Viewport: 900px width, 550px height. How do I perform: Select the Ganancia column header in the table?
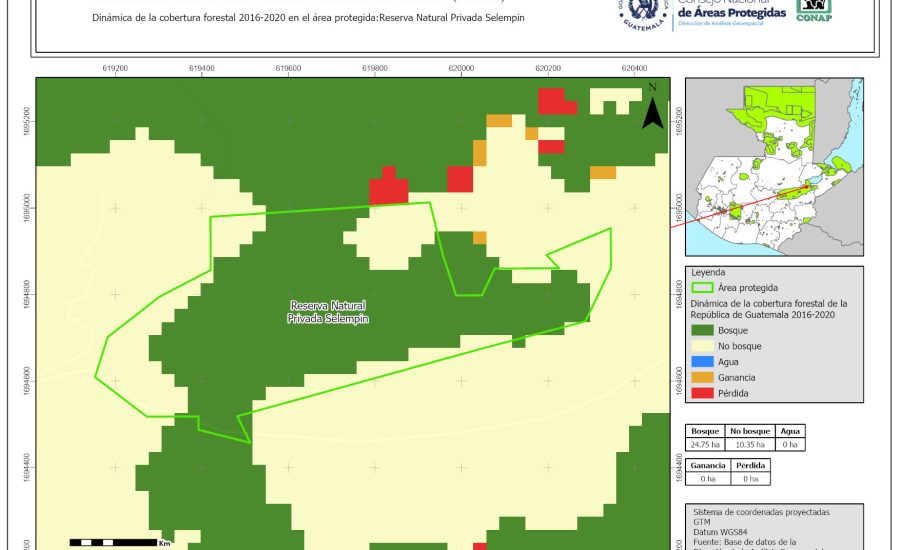706,466
